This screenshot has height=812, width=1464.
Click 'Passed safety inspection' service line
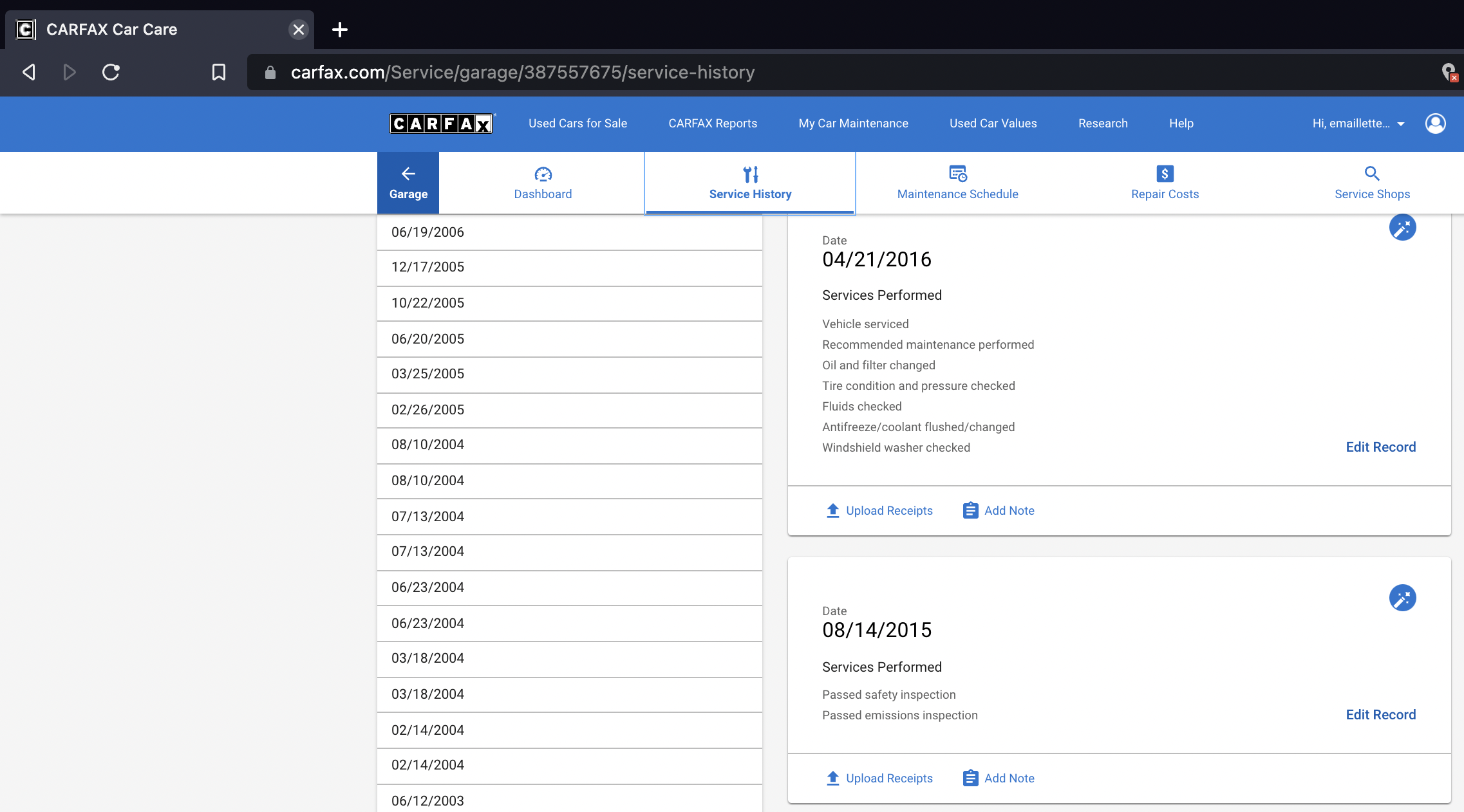[x=888, y=694]
